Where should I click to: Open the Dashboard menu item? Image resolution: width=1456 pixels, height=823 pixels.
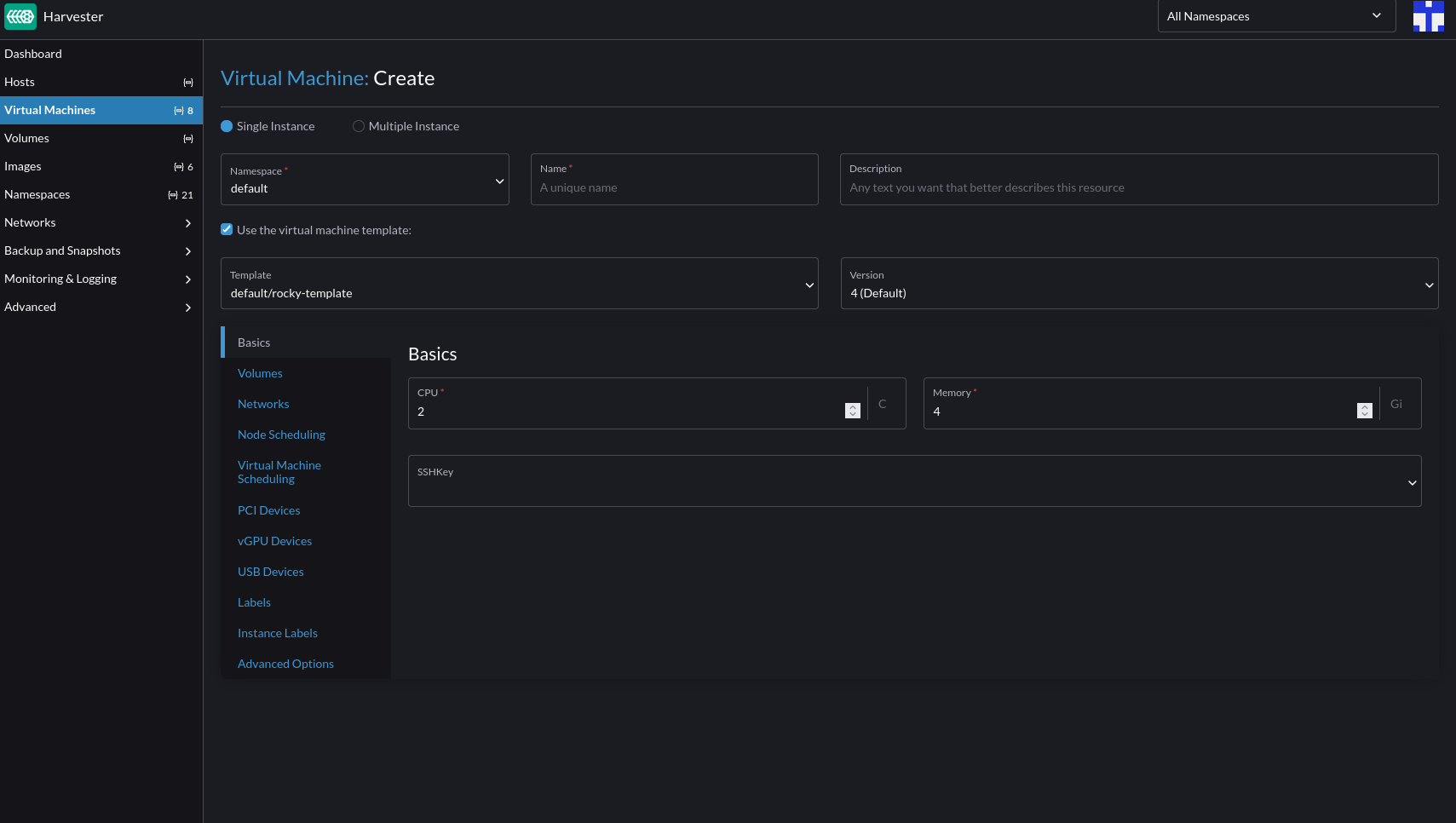[33, 53]
